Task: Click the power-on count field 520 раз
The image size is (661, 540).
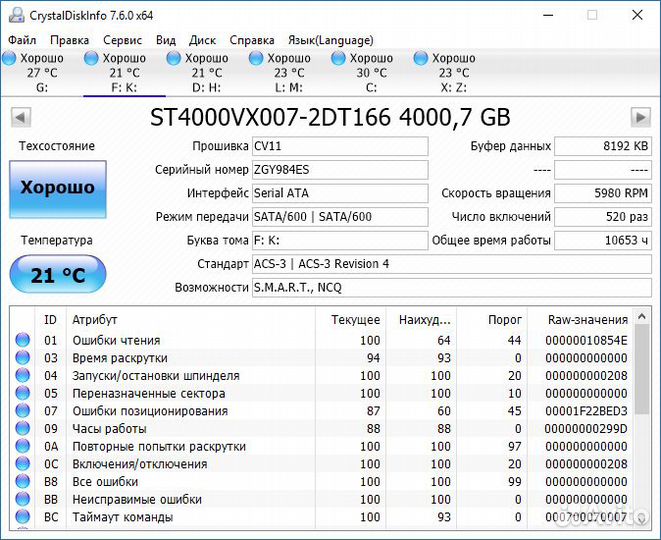Action: pos(603,217)
